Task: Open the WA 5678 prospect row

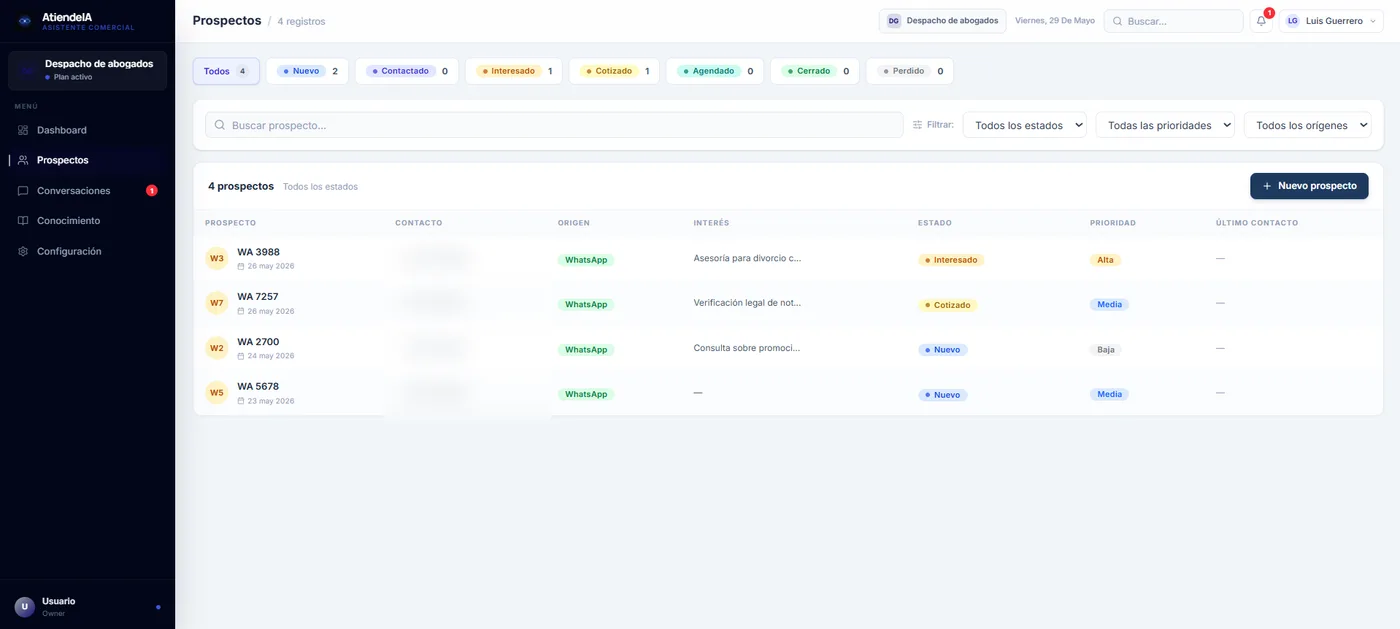Action: tap(788, 393)
